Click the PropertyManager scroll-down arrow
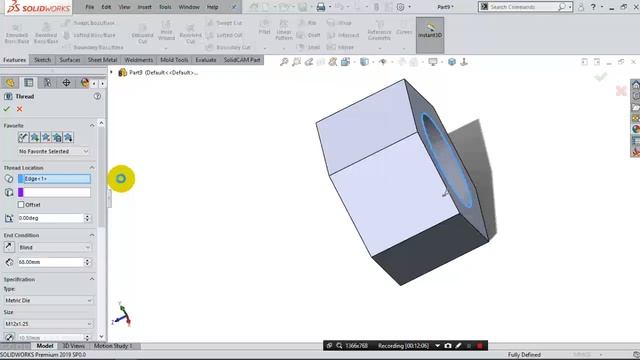The height and width of the screenshot is (360, 640). click(102, 337)
